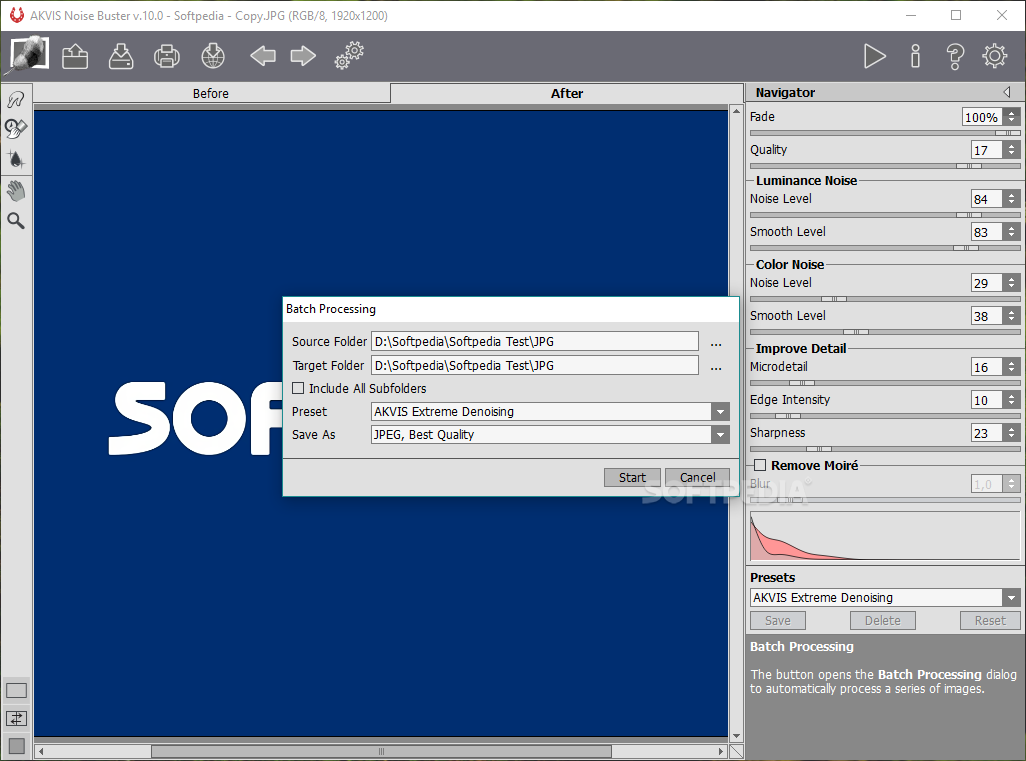This screenshot has width=1026, height=761.
Task: Open the Save As format dropdown
Action: coord(720,434)
